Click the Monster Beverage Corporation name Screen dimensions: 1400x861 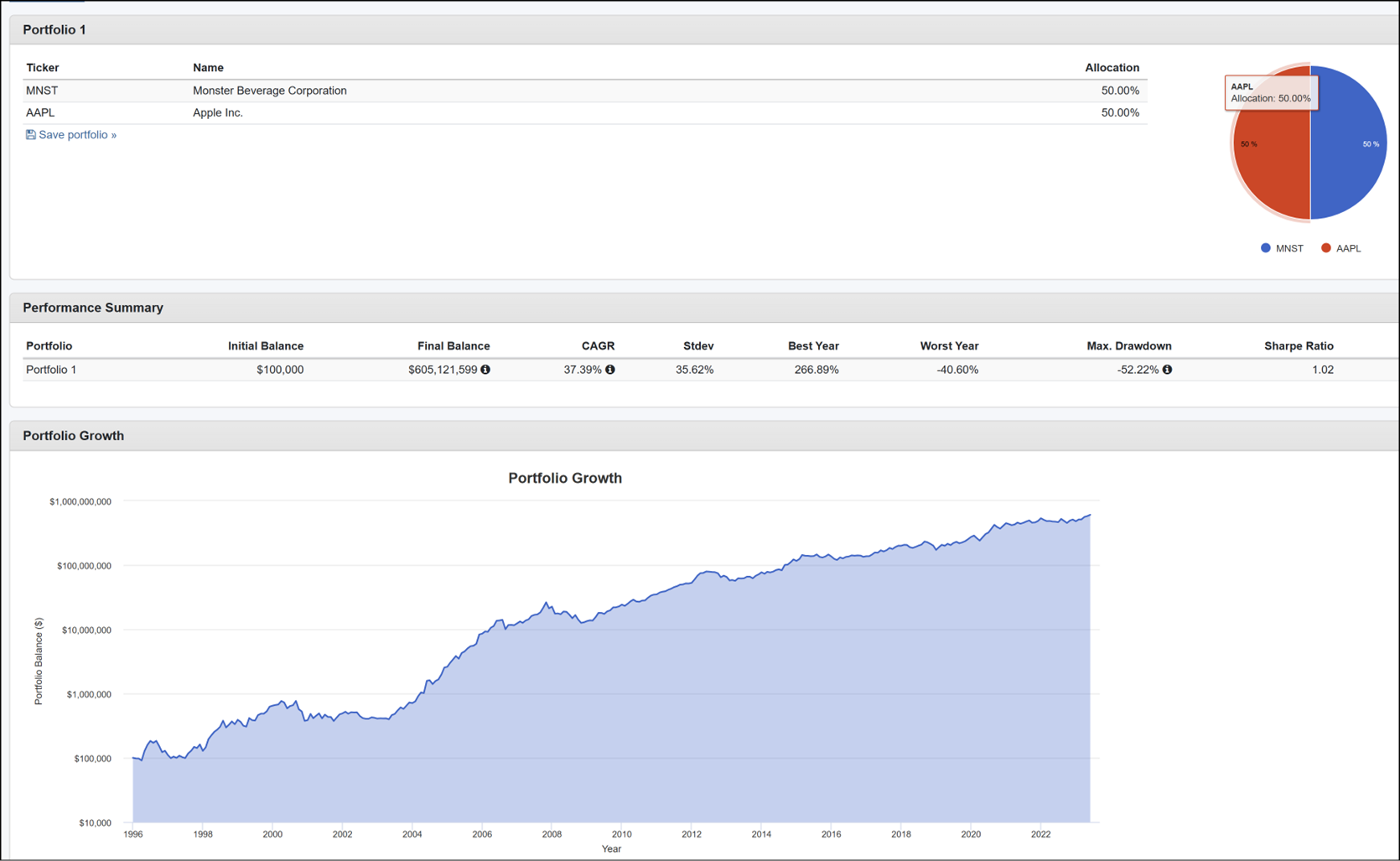(270, 91)
